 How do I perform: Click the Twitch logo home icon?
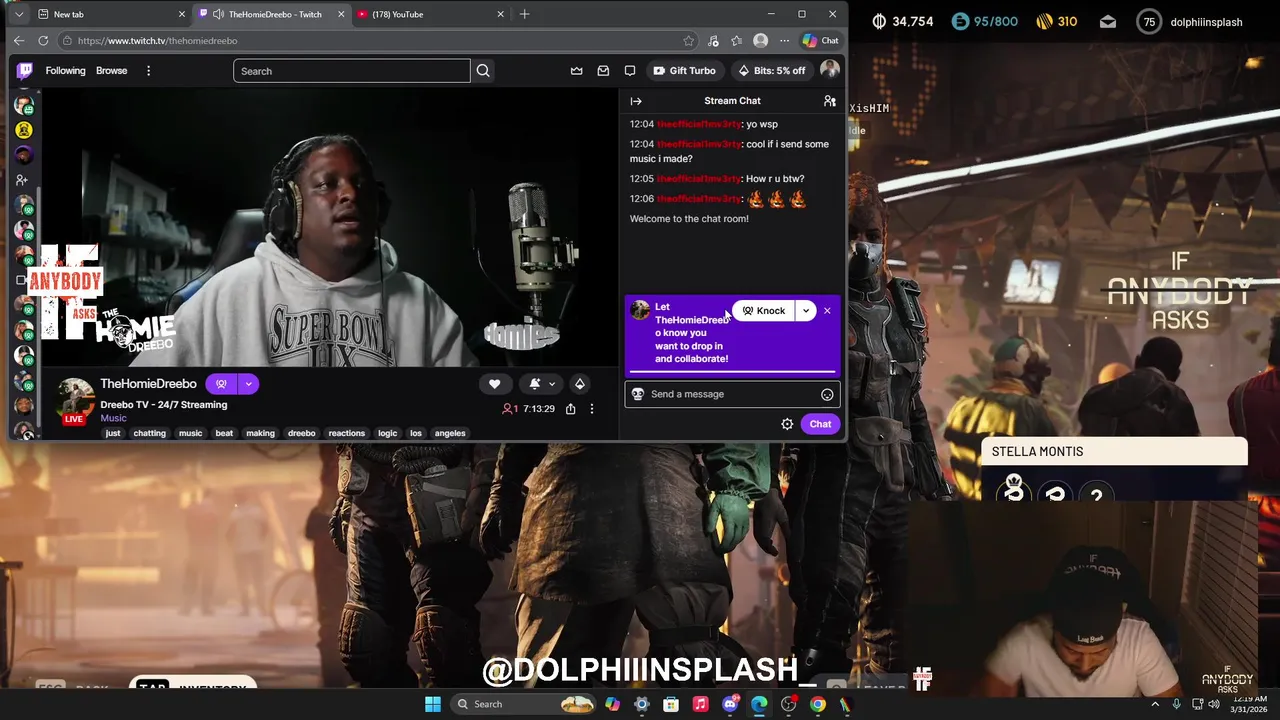pyautogui.click(x=25, y=71)
